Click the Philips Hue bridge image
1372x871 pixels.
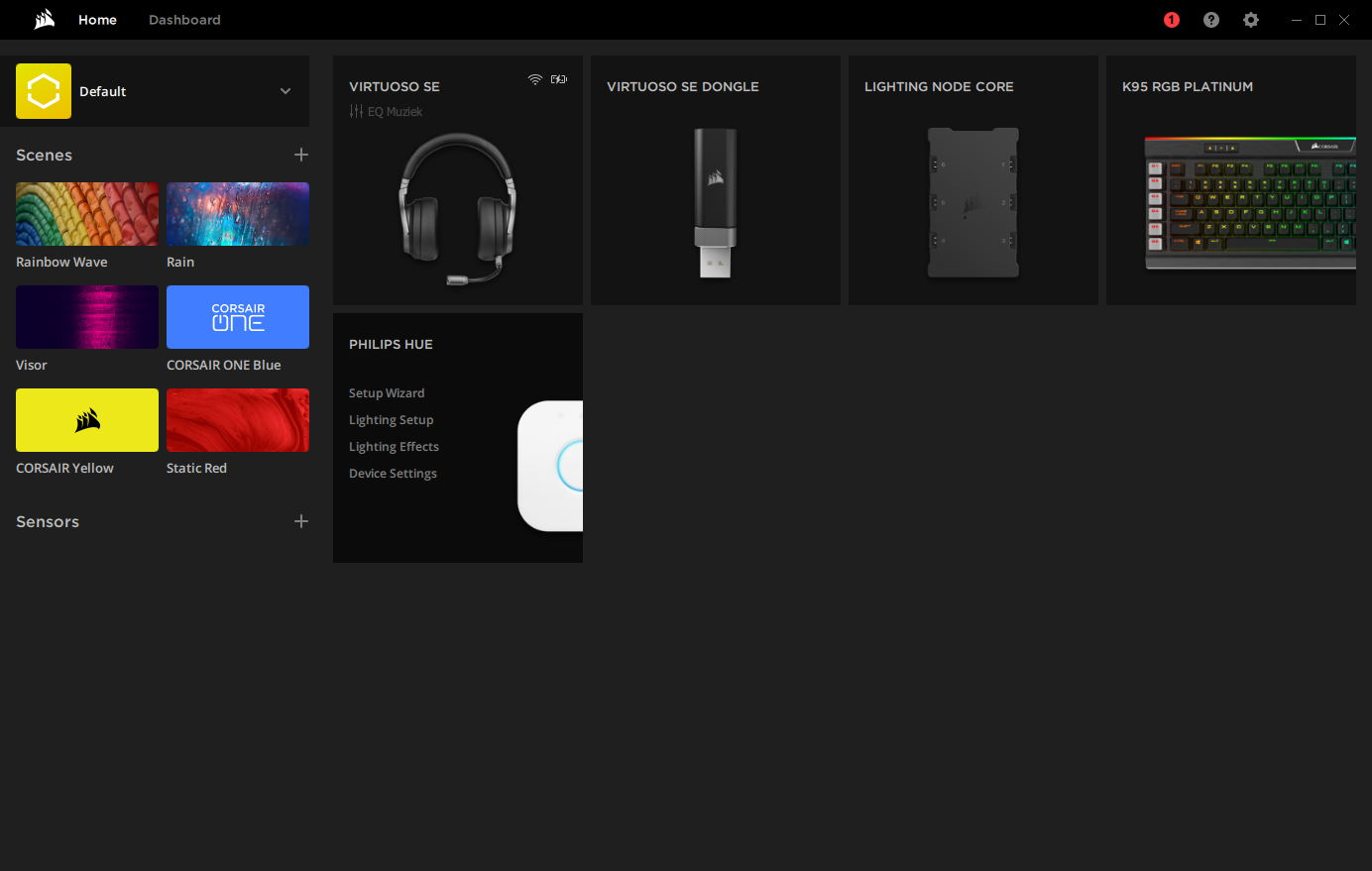(x=550, y=466)
